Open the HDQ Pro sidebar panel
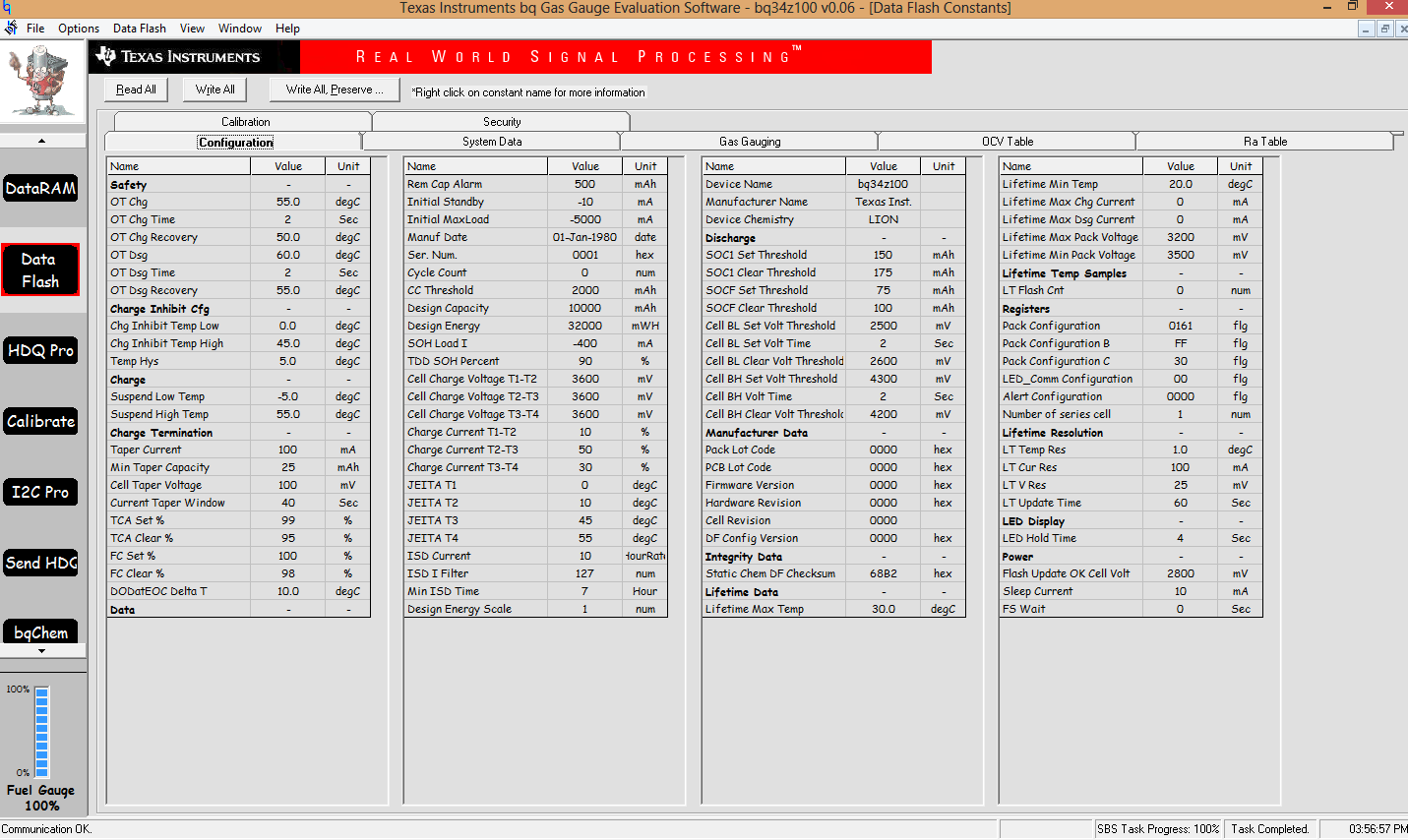The width and height of the screenshot is (1408, 840). click(x=40, y=350)
